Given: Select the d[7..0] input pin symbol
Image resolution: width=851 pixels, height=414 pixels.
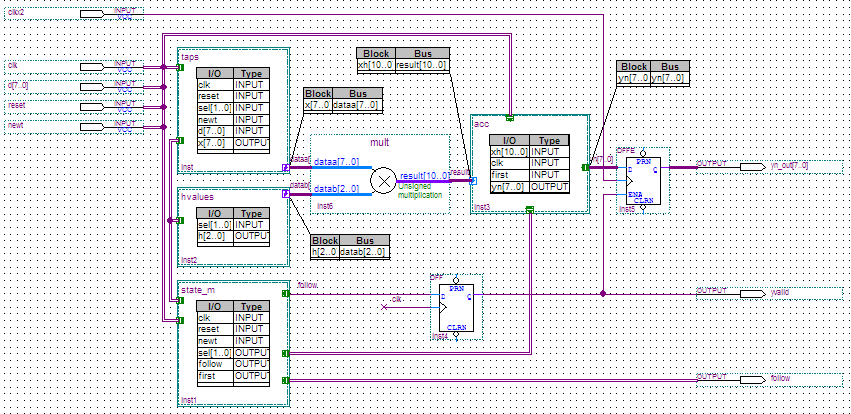Looking at the screenshot, I should click(x=92, y=87).
